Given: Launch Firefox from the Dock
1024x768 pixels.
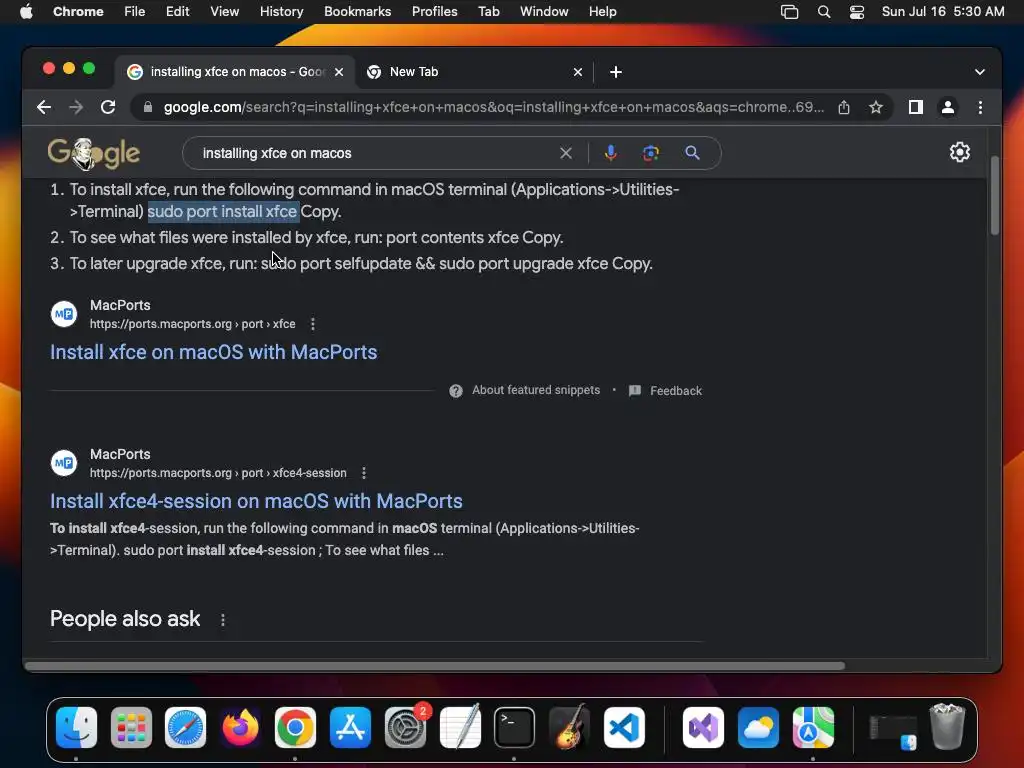Looking at the screenshot, I should click(240, 727).
